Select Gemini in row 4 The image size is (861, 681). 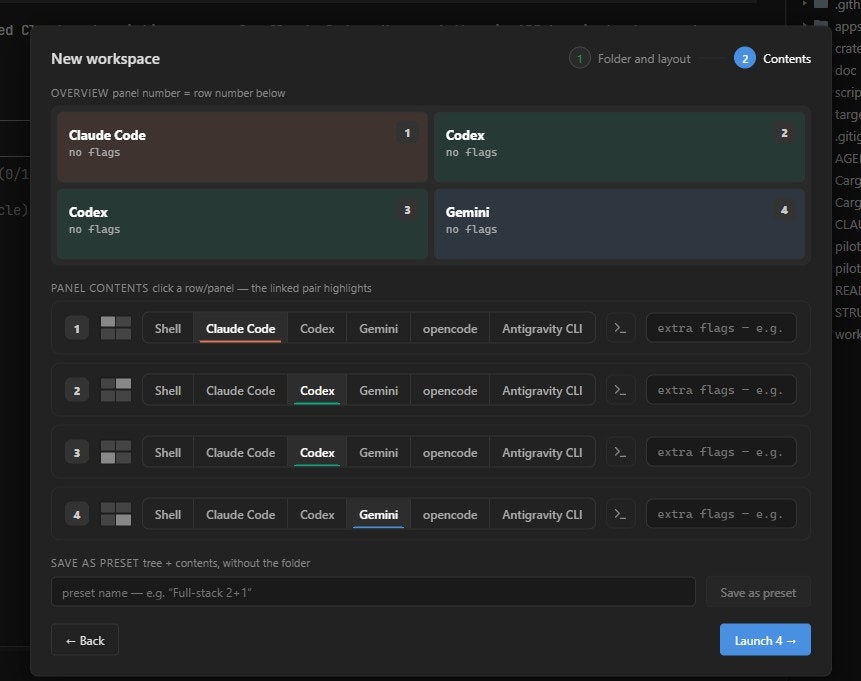tap(378, 515)
